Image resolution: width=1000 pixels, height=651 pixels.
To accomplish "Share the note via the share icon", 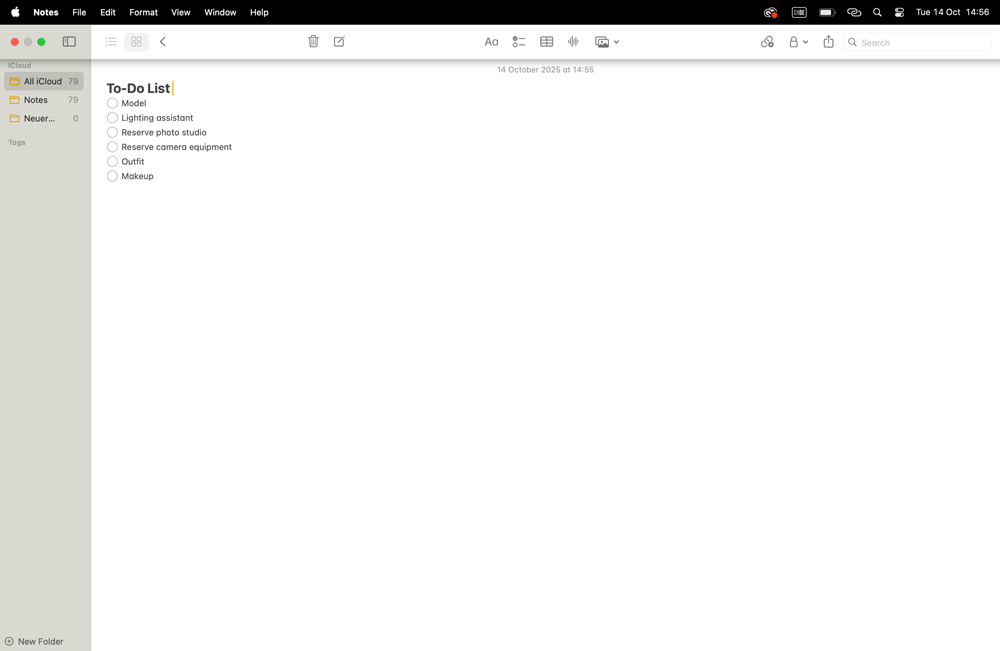I will tap(828, 41).
